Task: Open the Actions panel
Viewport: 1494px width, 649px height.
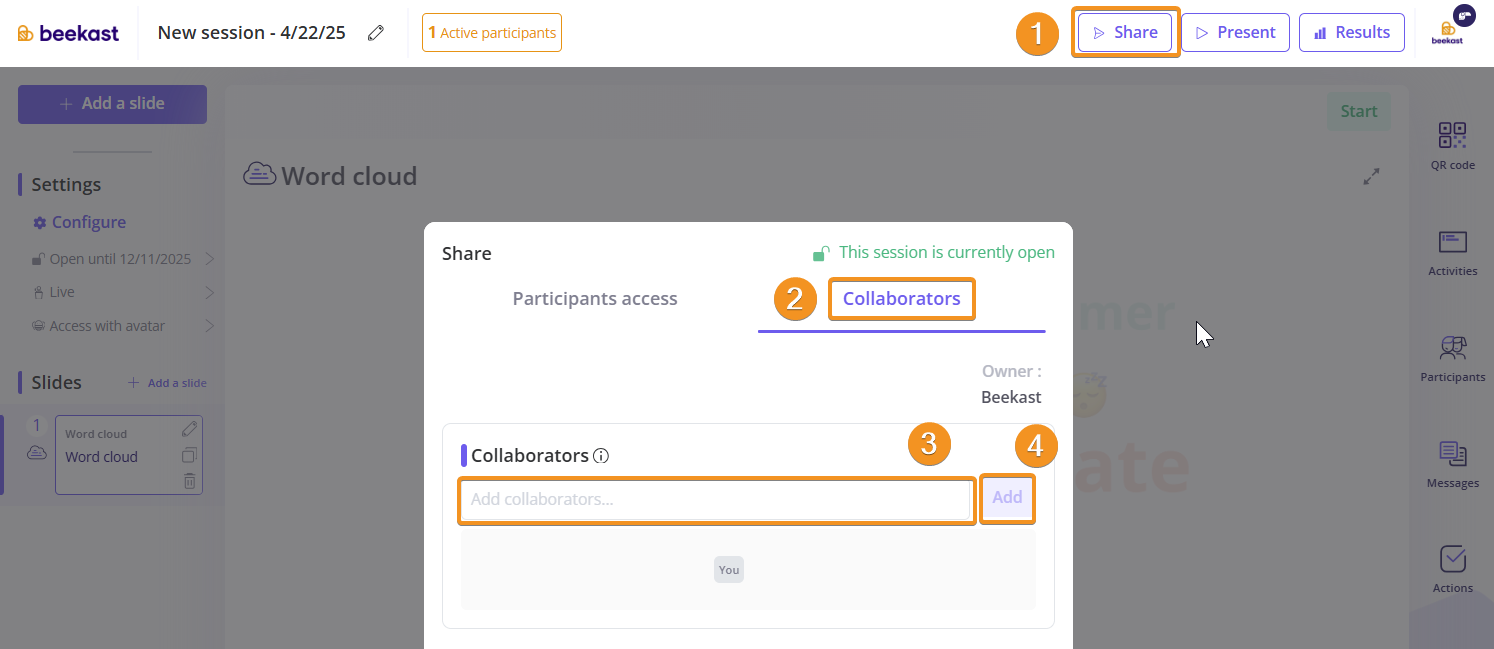Action: click(x=1452, y=569)
